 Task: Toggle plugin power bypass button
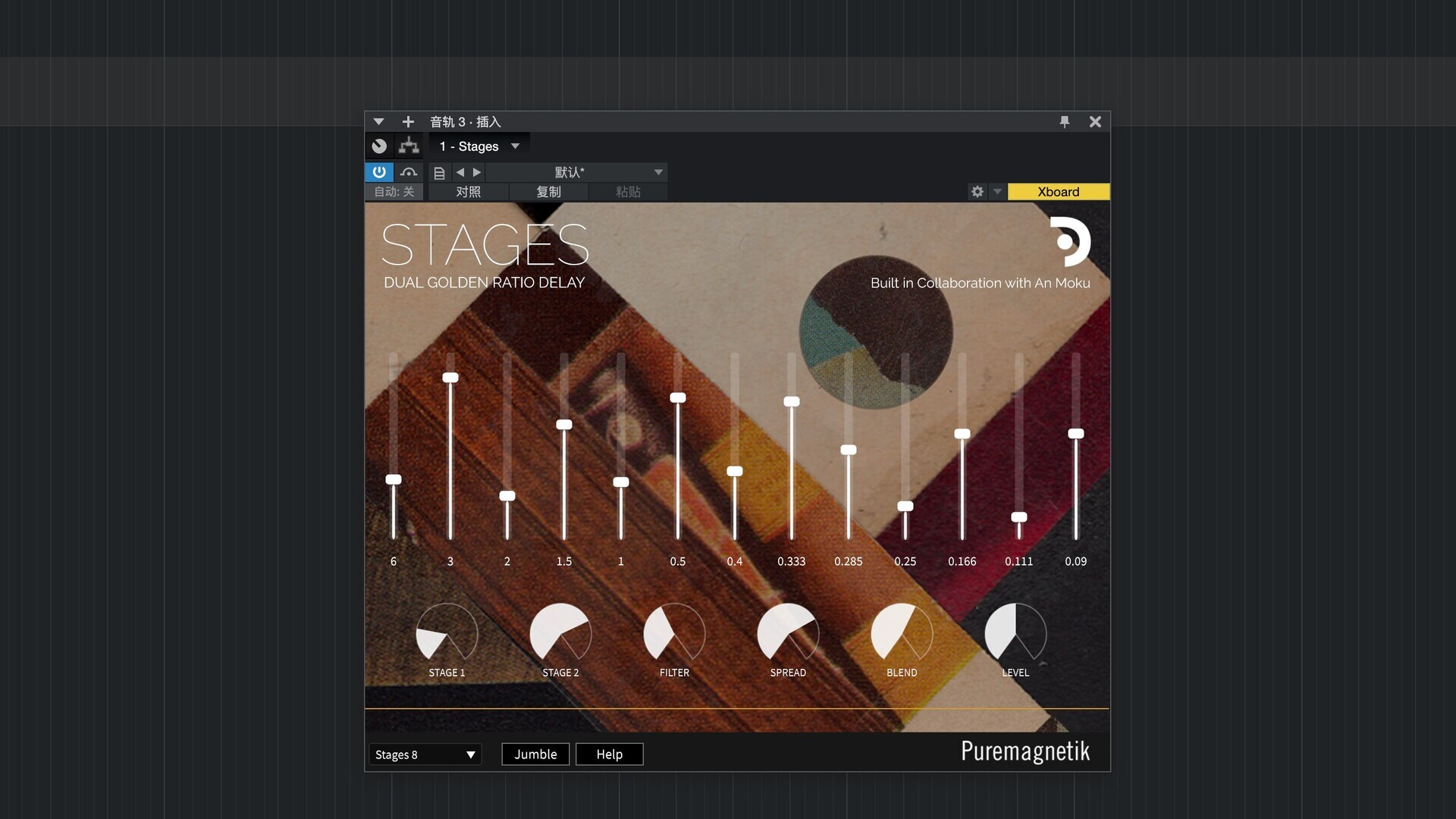379,172
